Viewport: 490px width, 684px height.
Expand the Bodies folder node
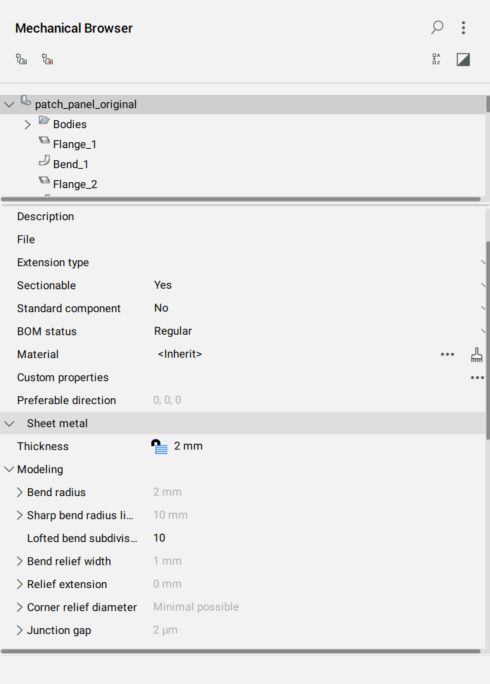[27, 125]
